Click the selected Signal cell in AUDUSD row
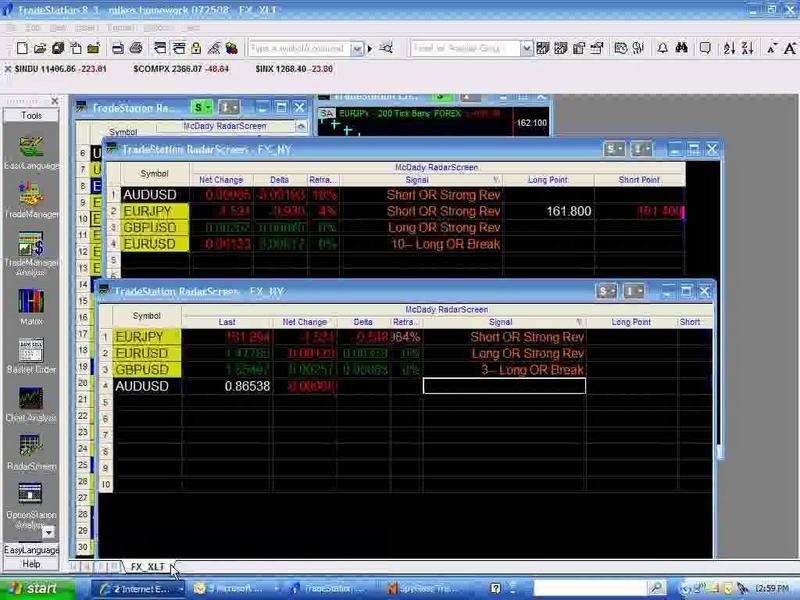The image size is (800, 600). point(505,386)
